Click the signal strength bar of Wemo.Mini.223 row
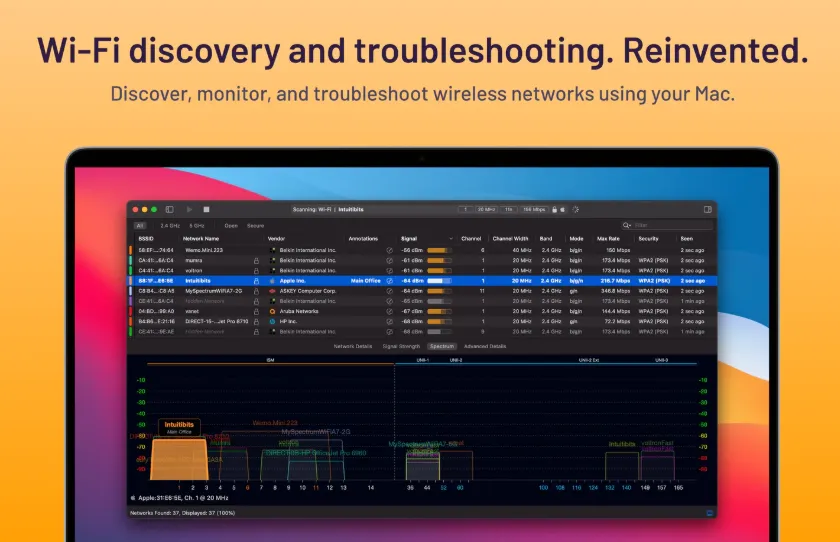Screen dimensions: 840x542 [439, 250]
